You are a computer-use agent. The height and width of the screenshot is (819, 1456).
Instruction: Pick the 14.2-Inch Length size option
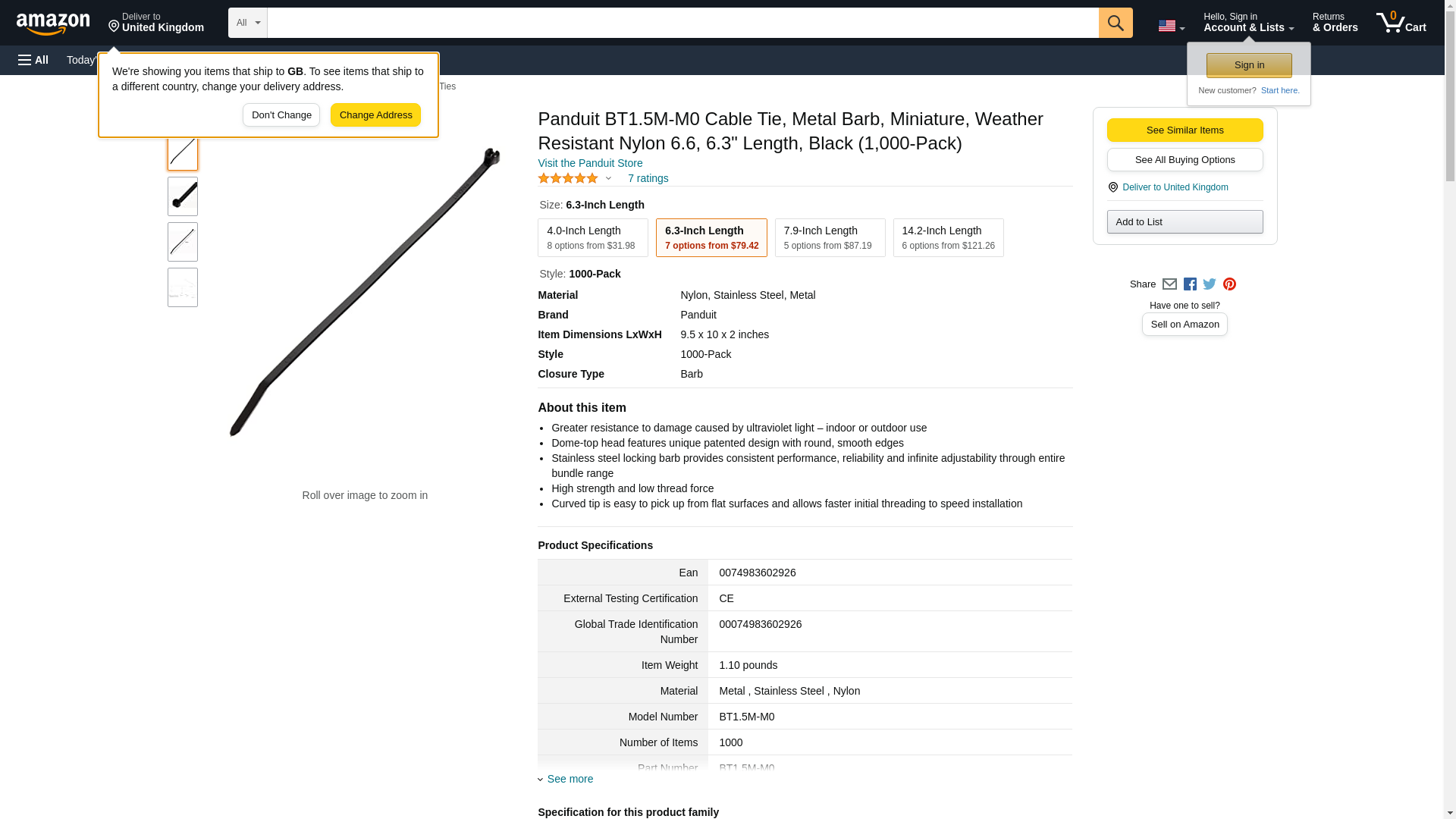pos(948,238)
